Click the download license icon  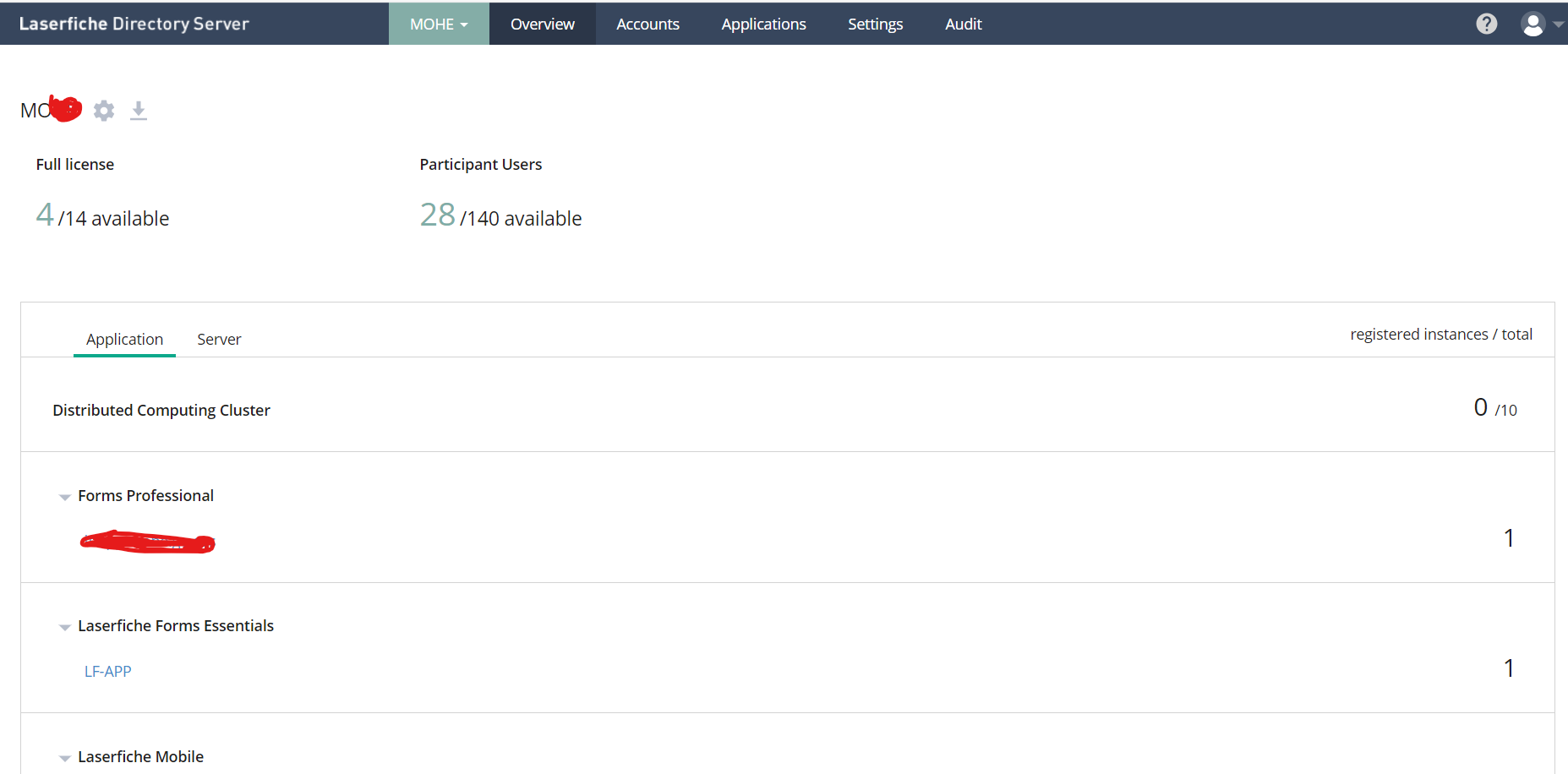tap(139, 111)
